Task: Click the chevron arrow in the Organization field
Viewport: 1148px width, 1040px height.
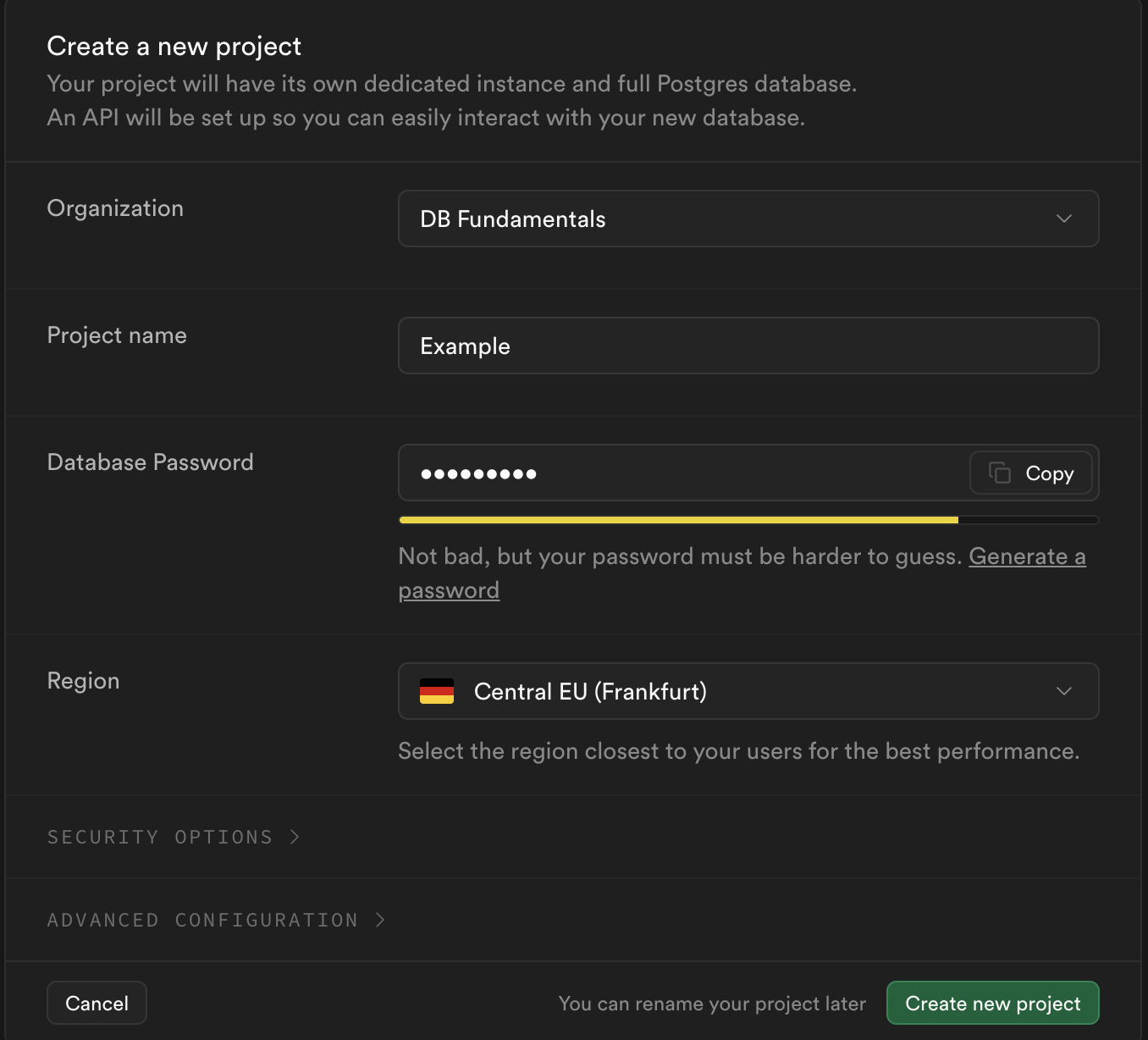Action: click(x=1064, y=219)
